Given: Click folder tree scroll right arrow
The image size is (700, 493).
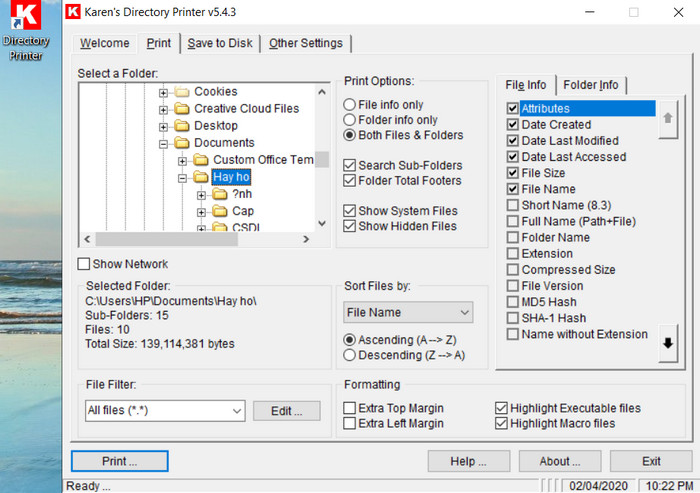Looking at the screenshot, I should click(306, 239).
